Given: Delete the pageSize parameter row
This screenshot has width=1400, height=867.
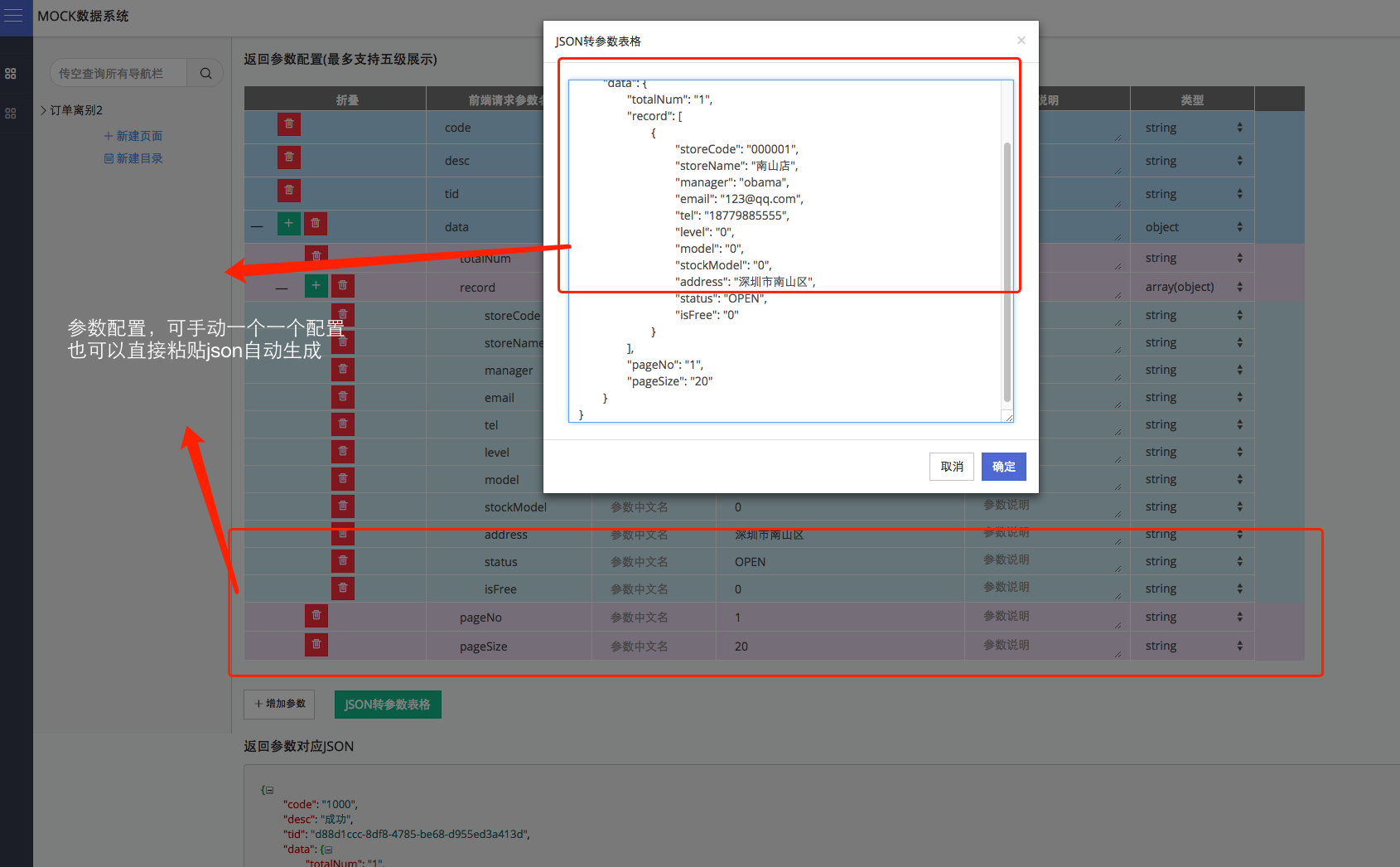Looking at the screenshot, I should 316,644.
